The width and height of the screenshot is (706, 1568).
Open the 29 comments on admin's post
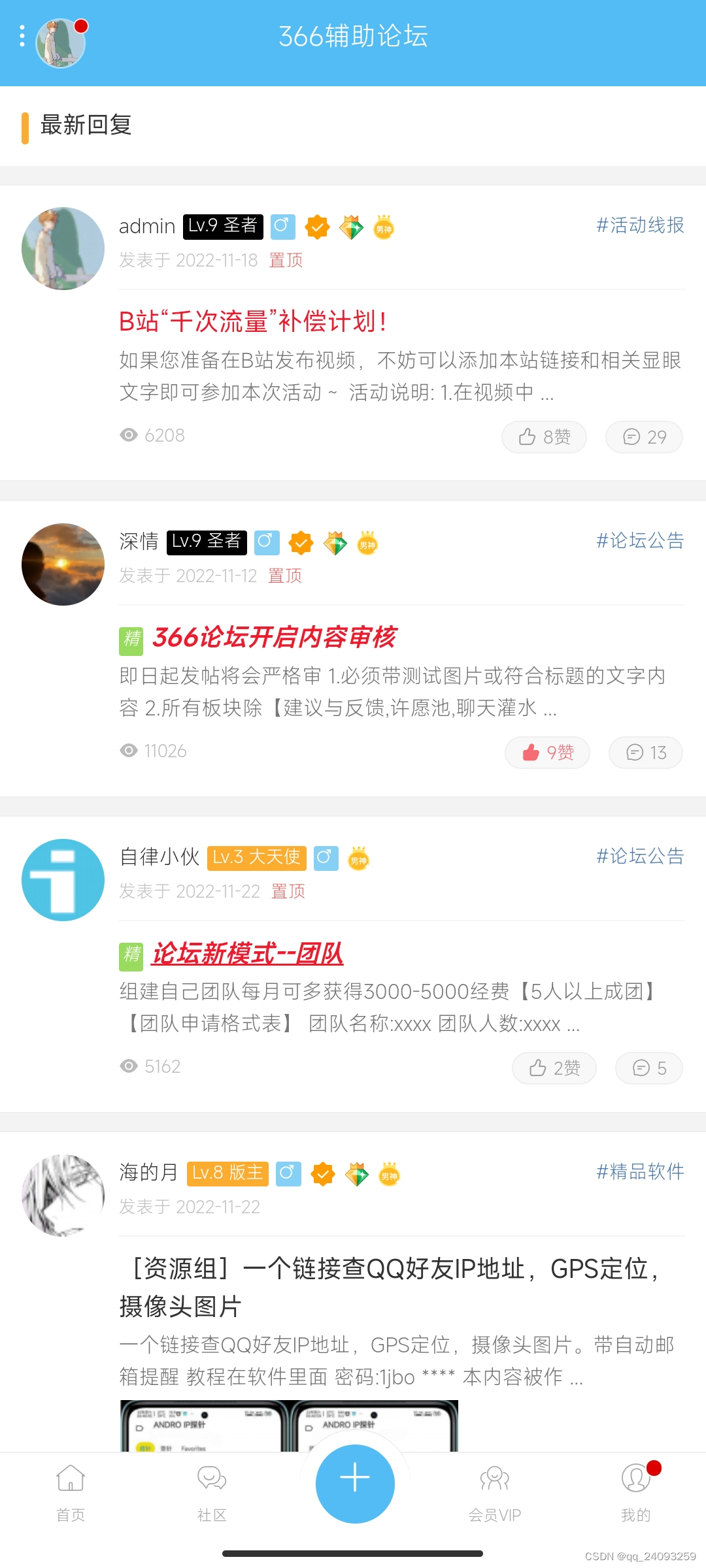644,436
